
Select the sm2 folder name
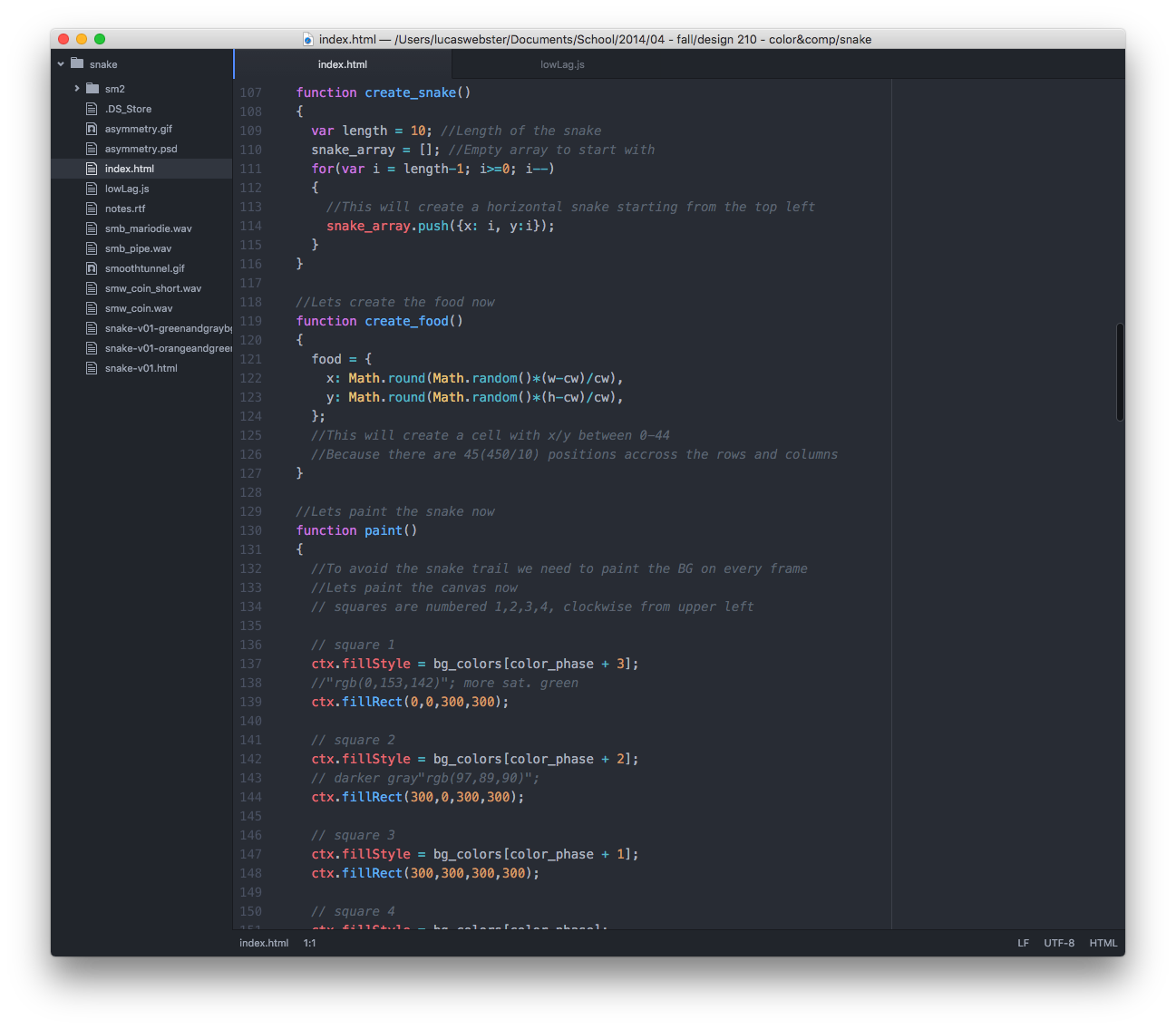(x=114, y=89)
